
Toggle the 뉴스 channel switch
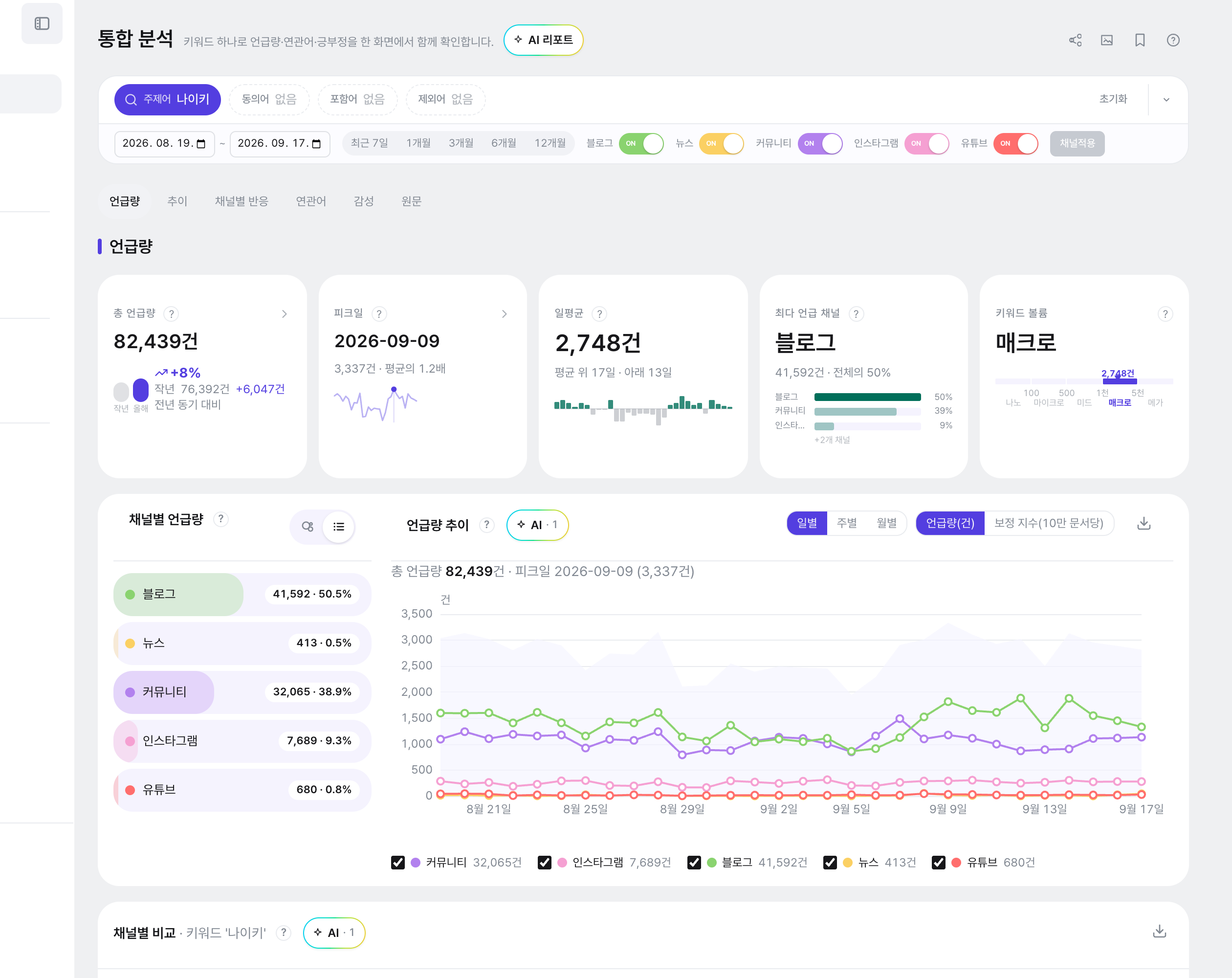pos(721,143)
